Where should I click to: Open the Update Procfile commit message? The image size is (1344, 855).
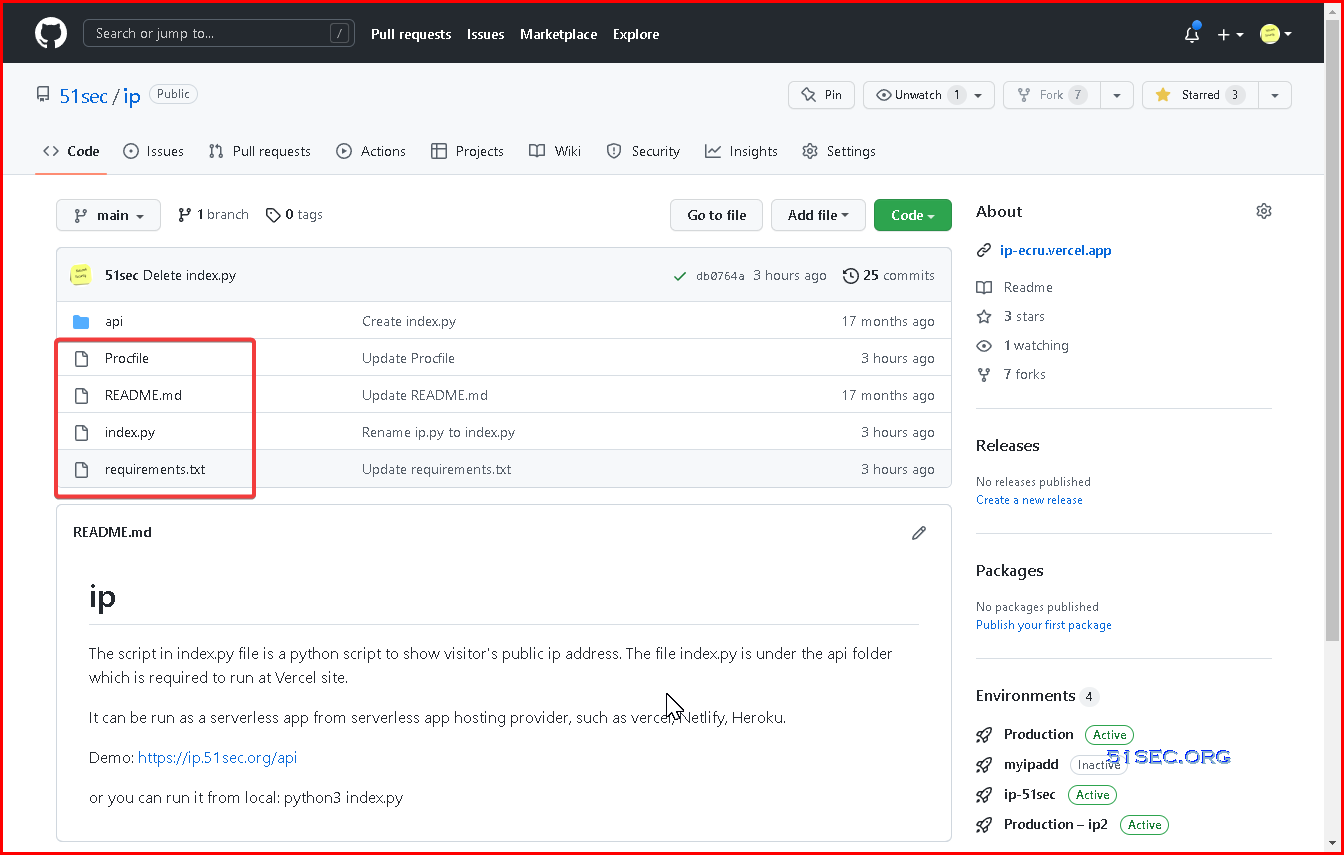tap(408, 358)
